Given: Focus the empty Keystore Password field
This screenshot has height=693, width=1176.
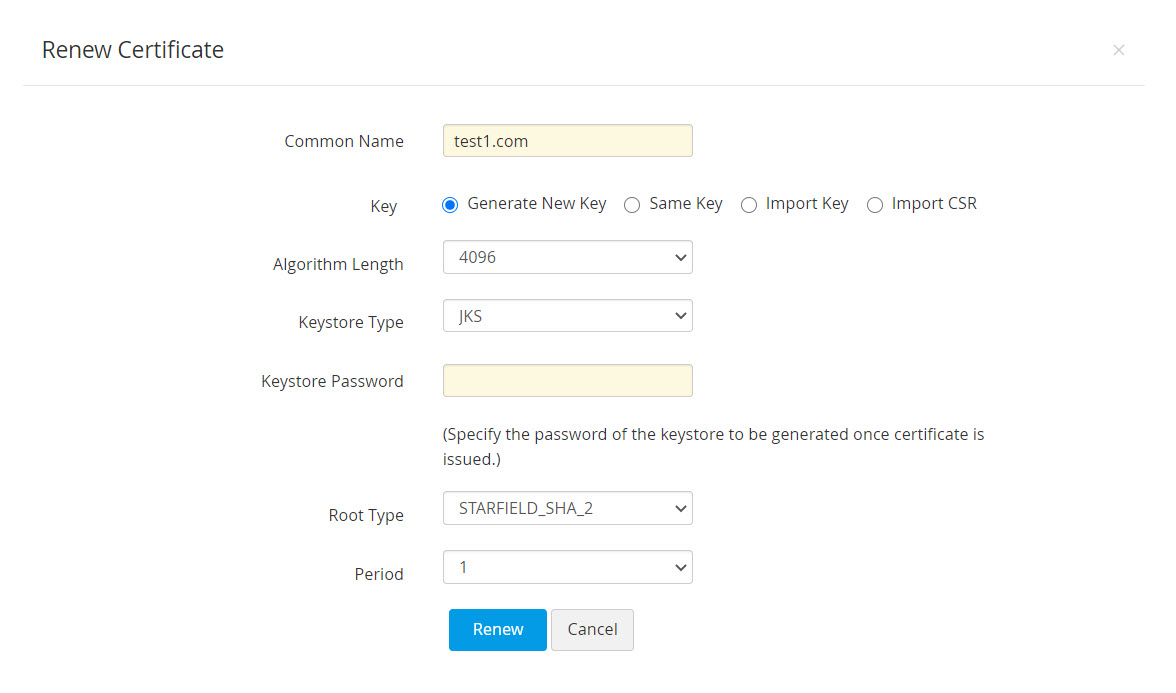Looking at the screenshot, I should [x=567, y=381].
